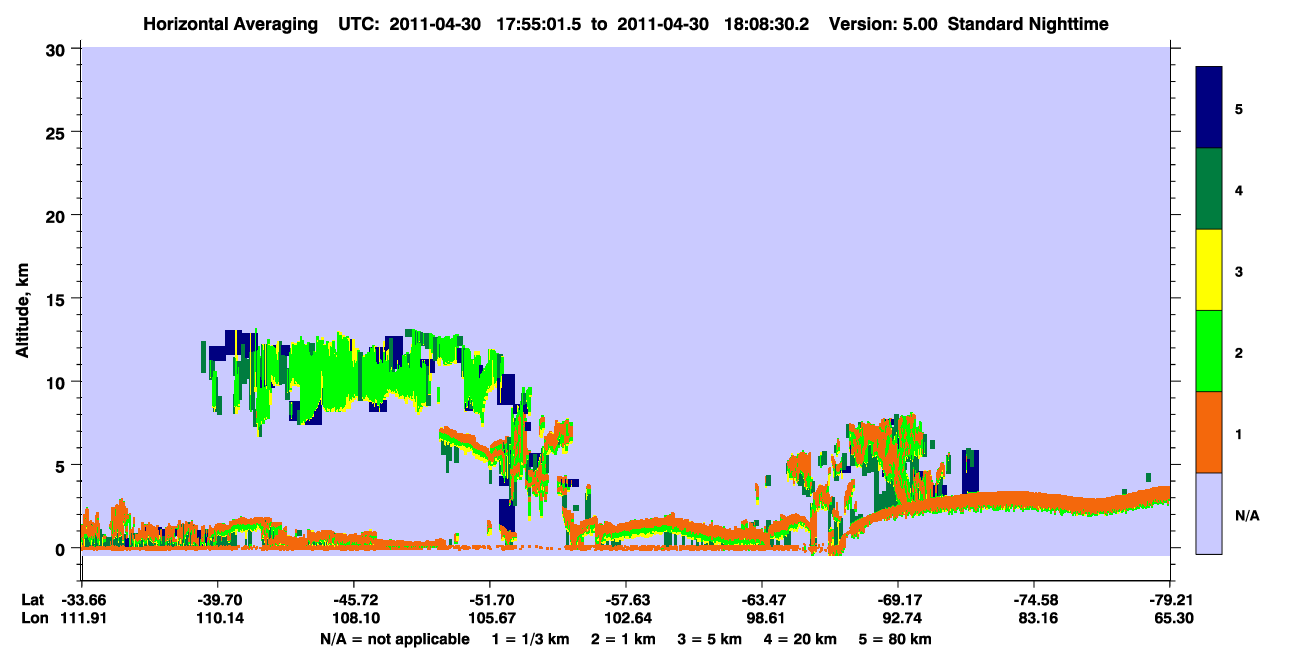The height and width of the screenshot is (667, 1300).
Task: Click the colorbar label 3
Action: coord(1238,271)
